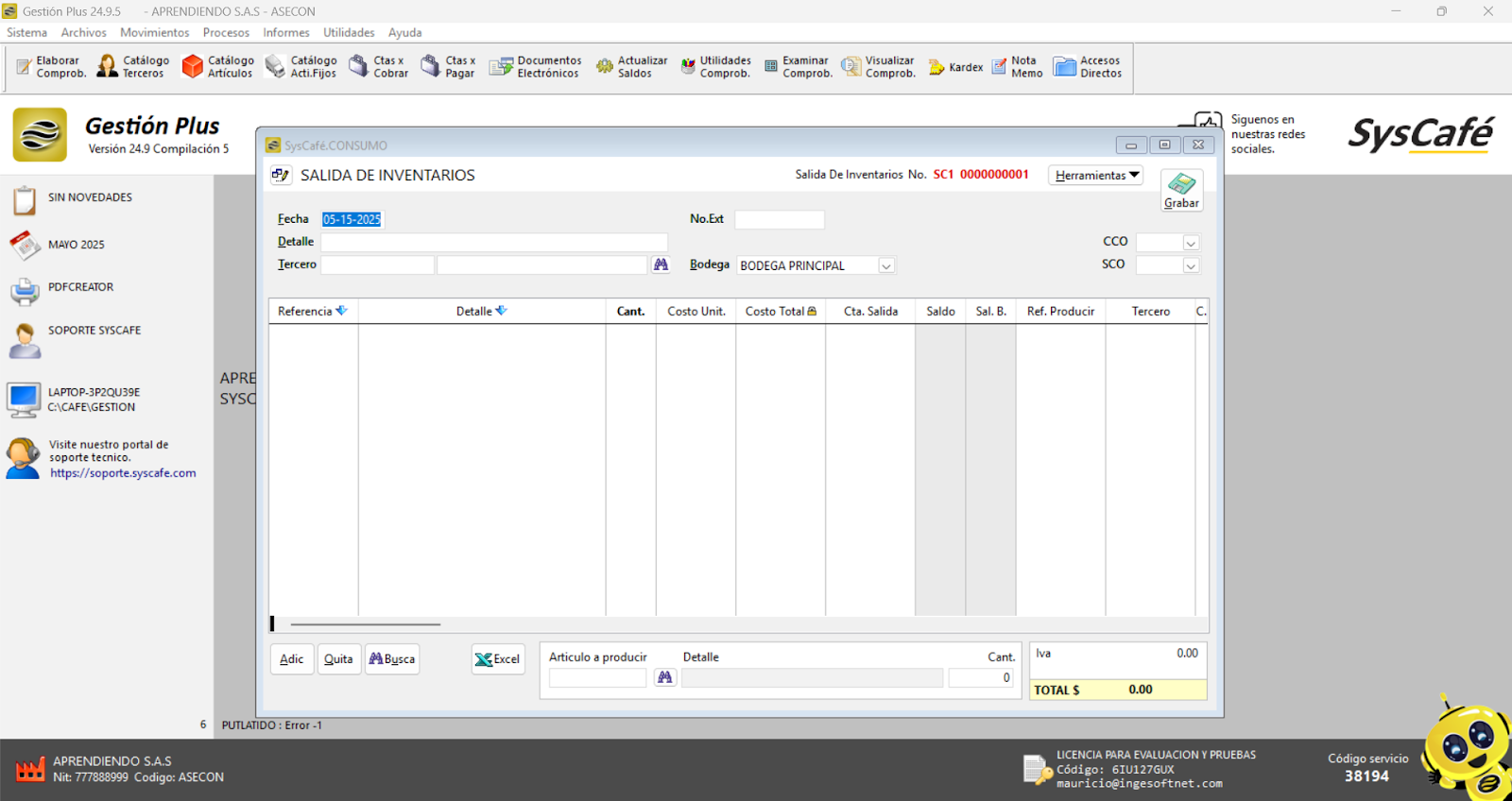Open Nota Memo toolbar icon
1512x801 pixels.
coord(1017,67)
